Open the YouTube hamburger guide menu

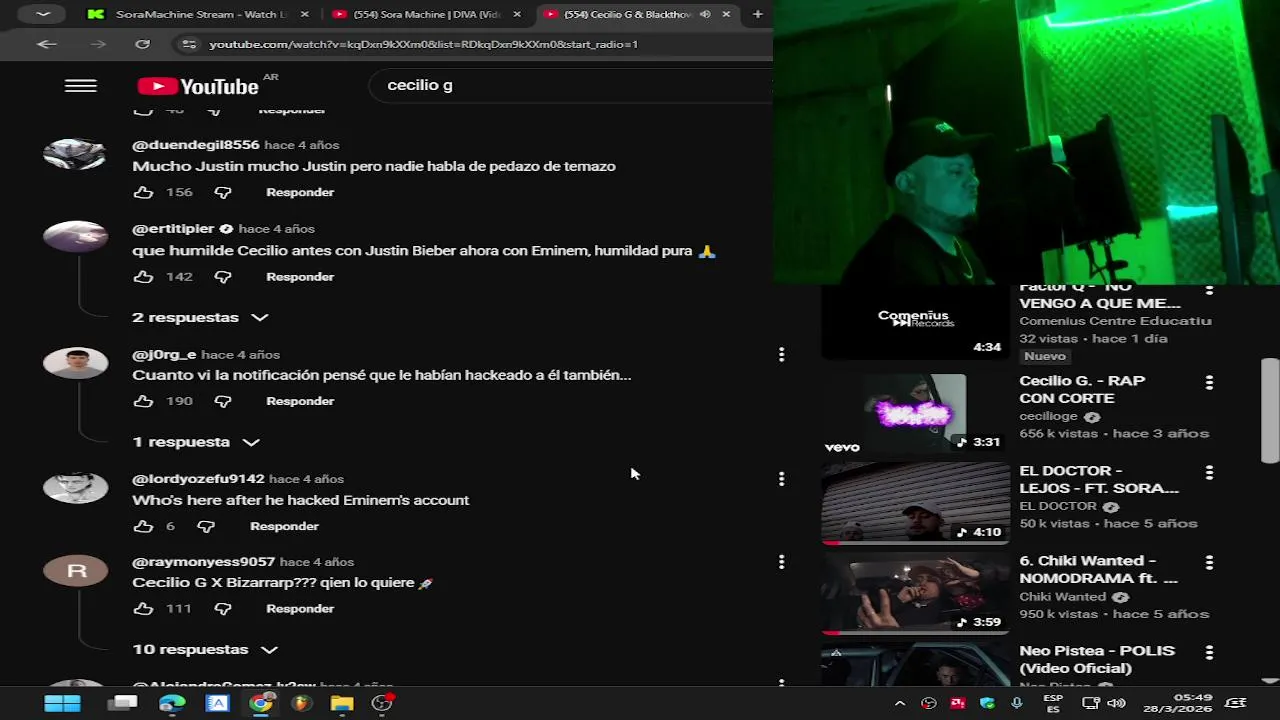click(80, 86)
